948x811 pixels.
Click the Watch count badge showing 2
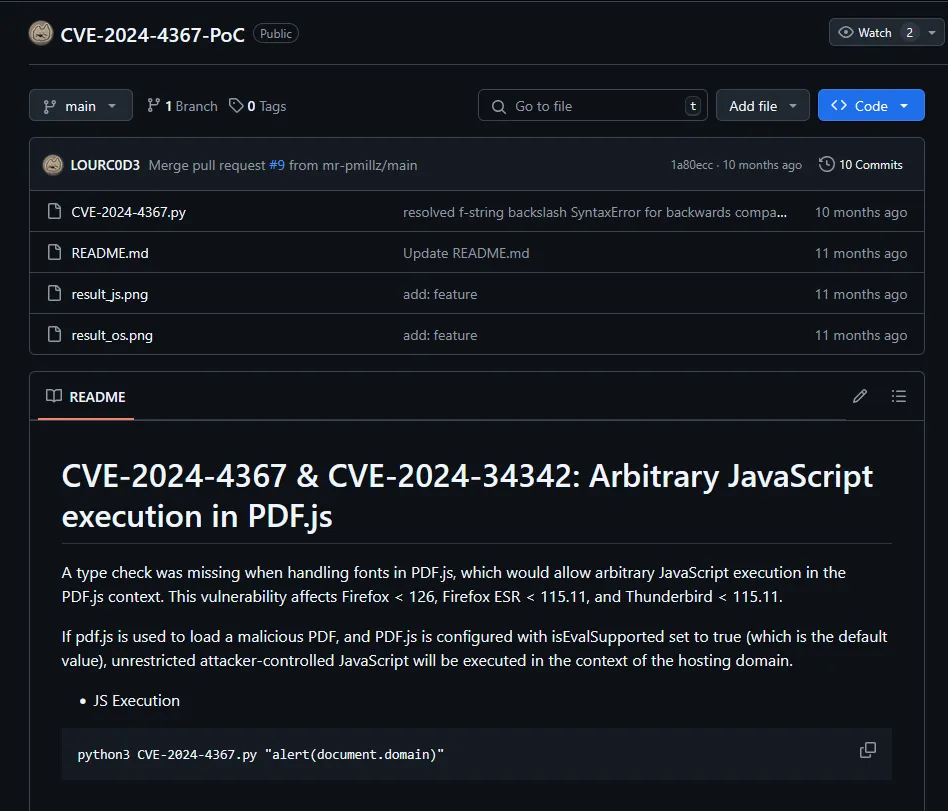[909, 33]
